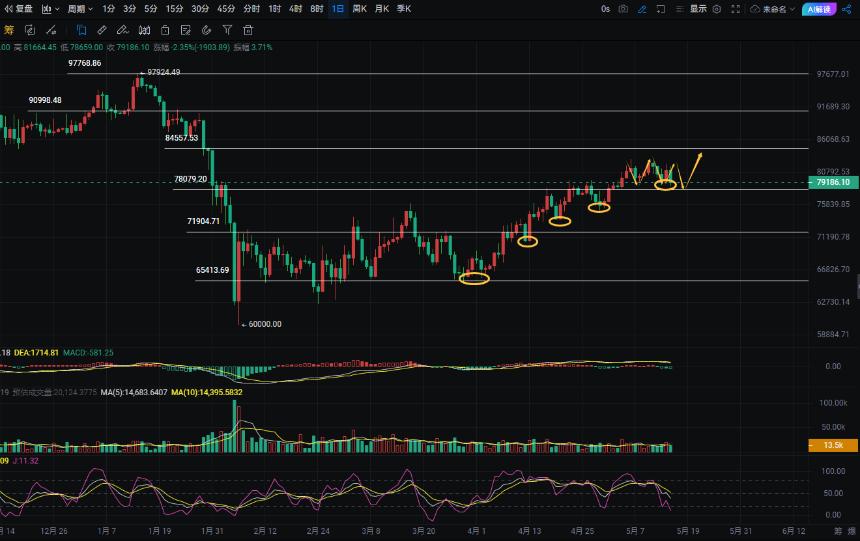This screenshot has width=860, height=541.
Task: Click the volume tag 13.5k
Action: [x=833, y=445]
